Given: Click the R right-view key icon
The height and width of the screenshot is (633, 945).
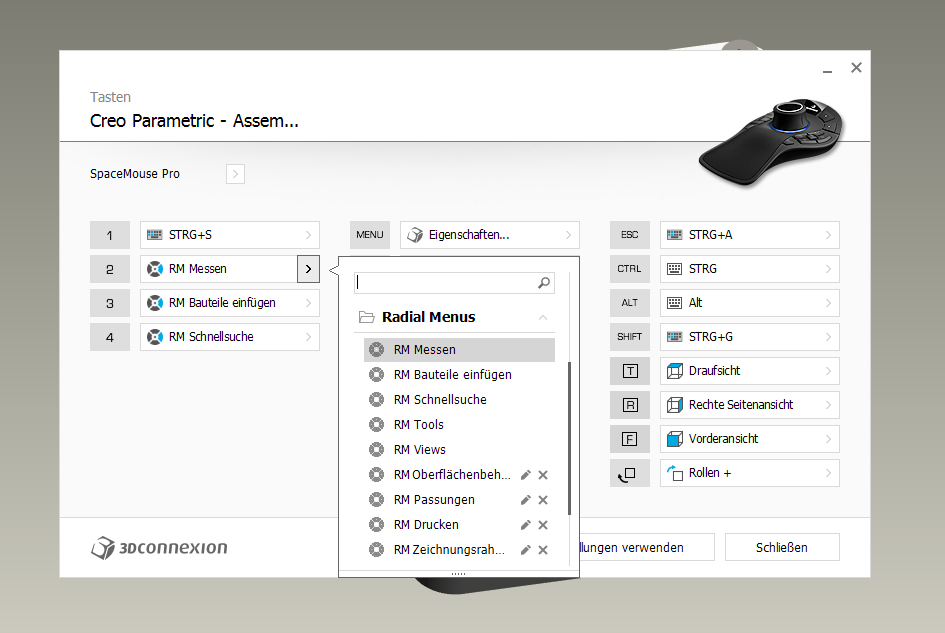Looking at the screenshot, I should (x=630, y=405).
